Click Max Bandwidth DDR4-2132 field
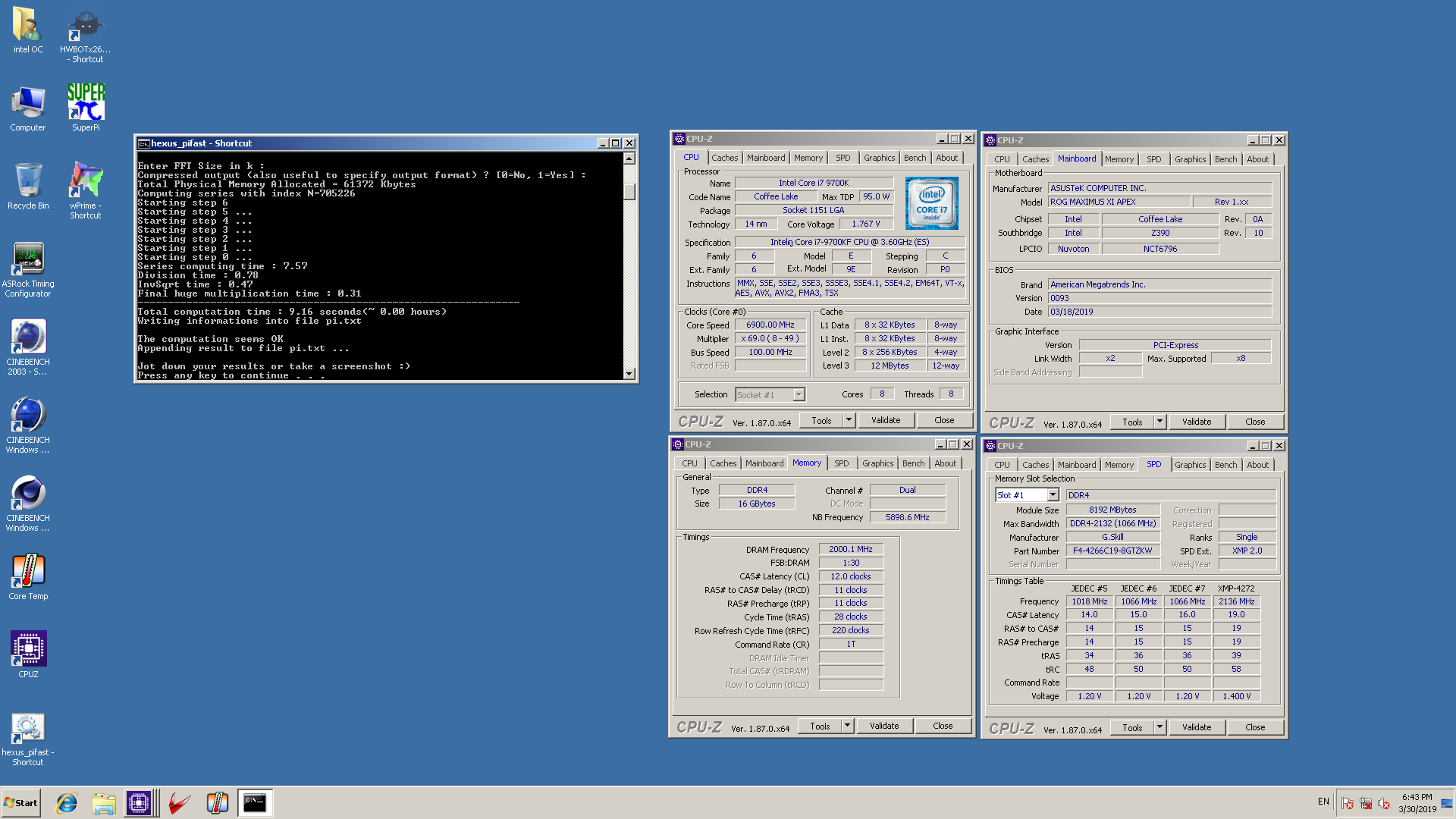The width and height of the screenshot is (1456, 819). point(1112,523)
